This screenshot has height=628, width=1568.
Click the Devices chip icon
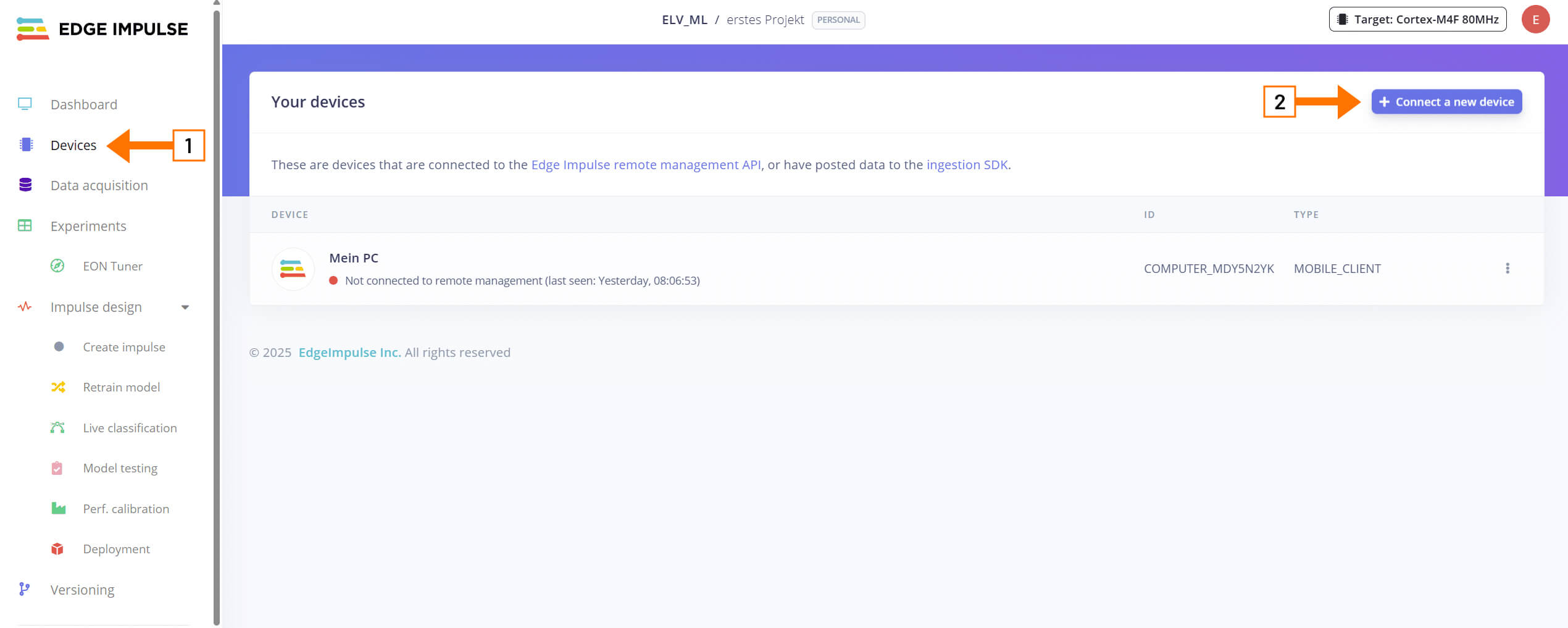point(26,144)
